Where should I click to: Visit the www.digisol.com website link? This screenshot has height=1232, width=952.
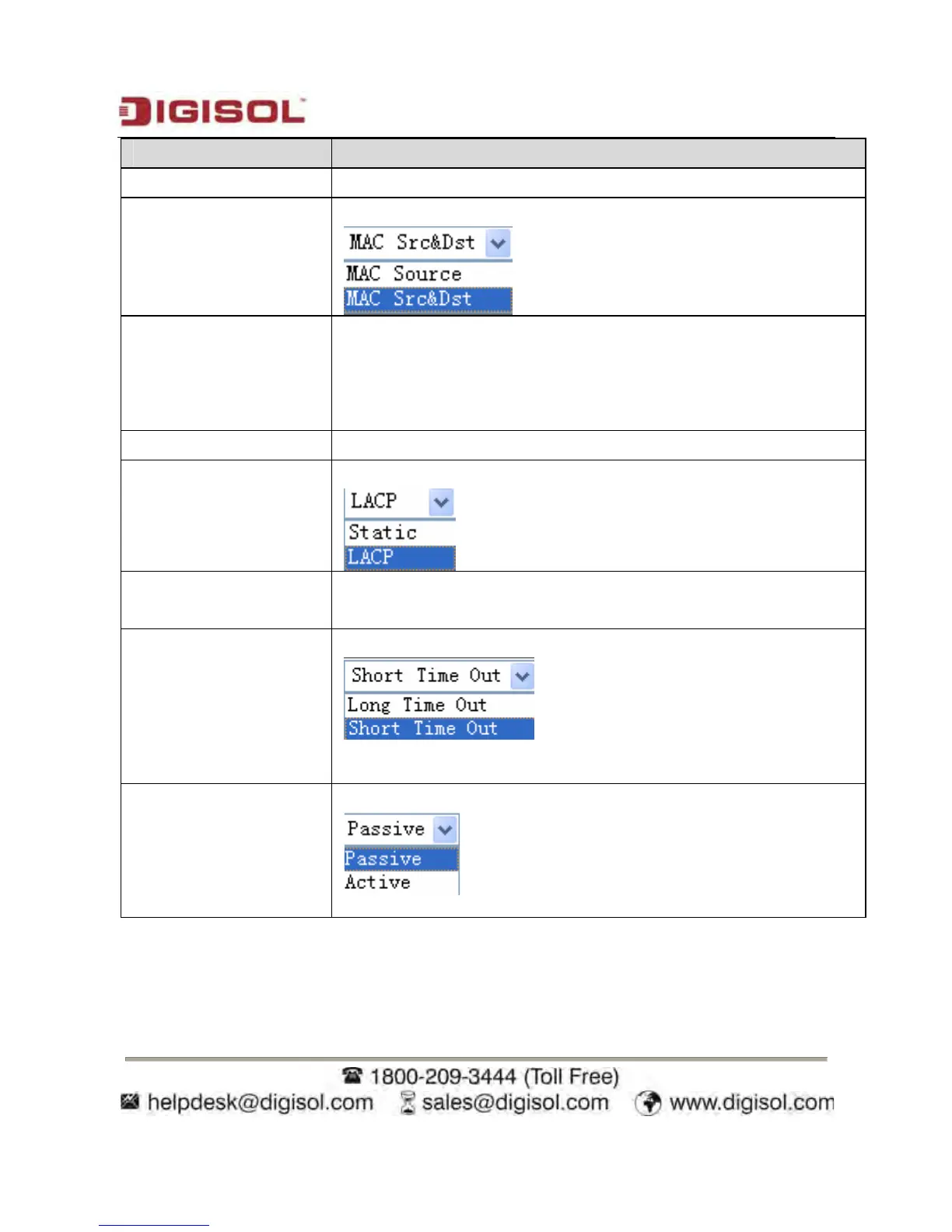tap(751, 1103)
